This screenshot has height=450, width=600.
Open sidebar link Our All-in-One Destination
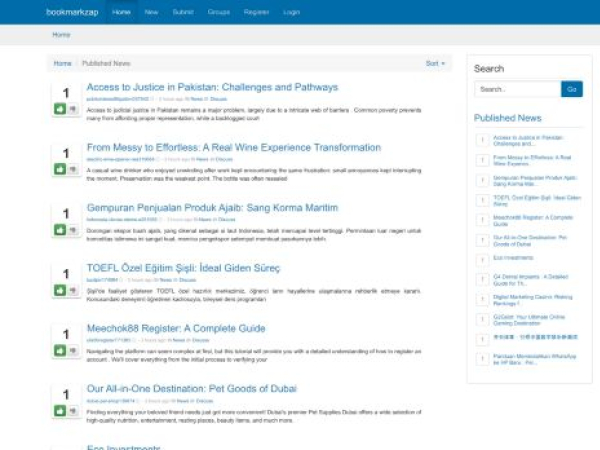530,241
